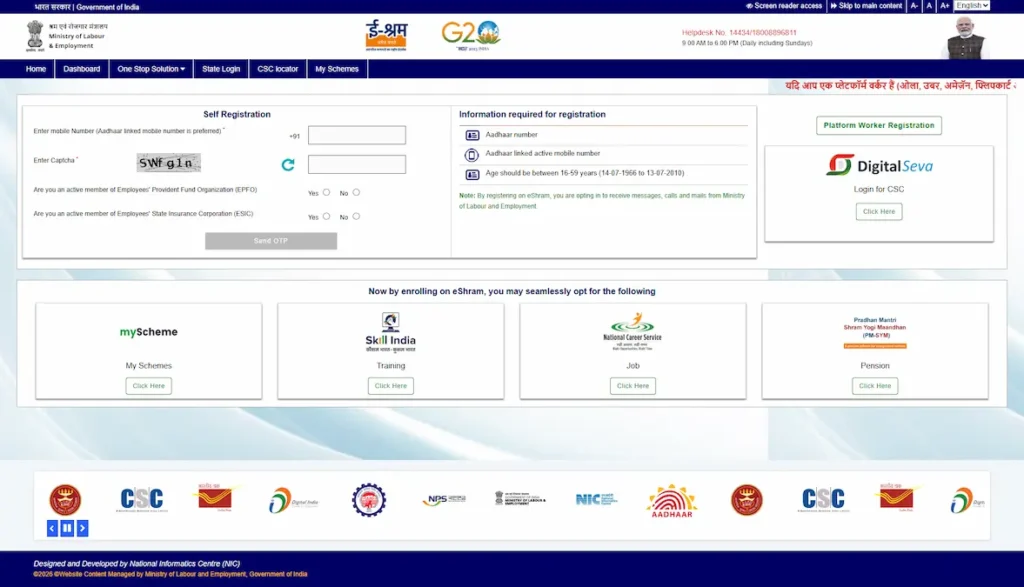Viewport: 1024px width, 587px height.
Task: Open My Schemes in navigation bar
Action: point(337,69)
